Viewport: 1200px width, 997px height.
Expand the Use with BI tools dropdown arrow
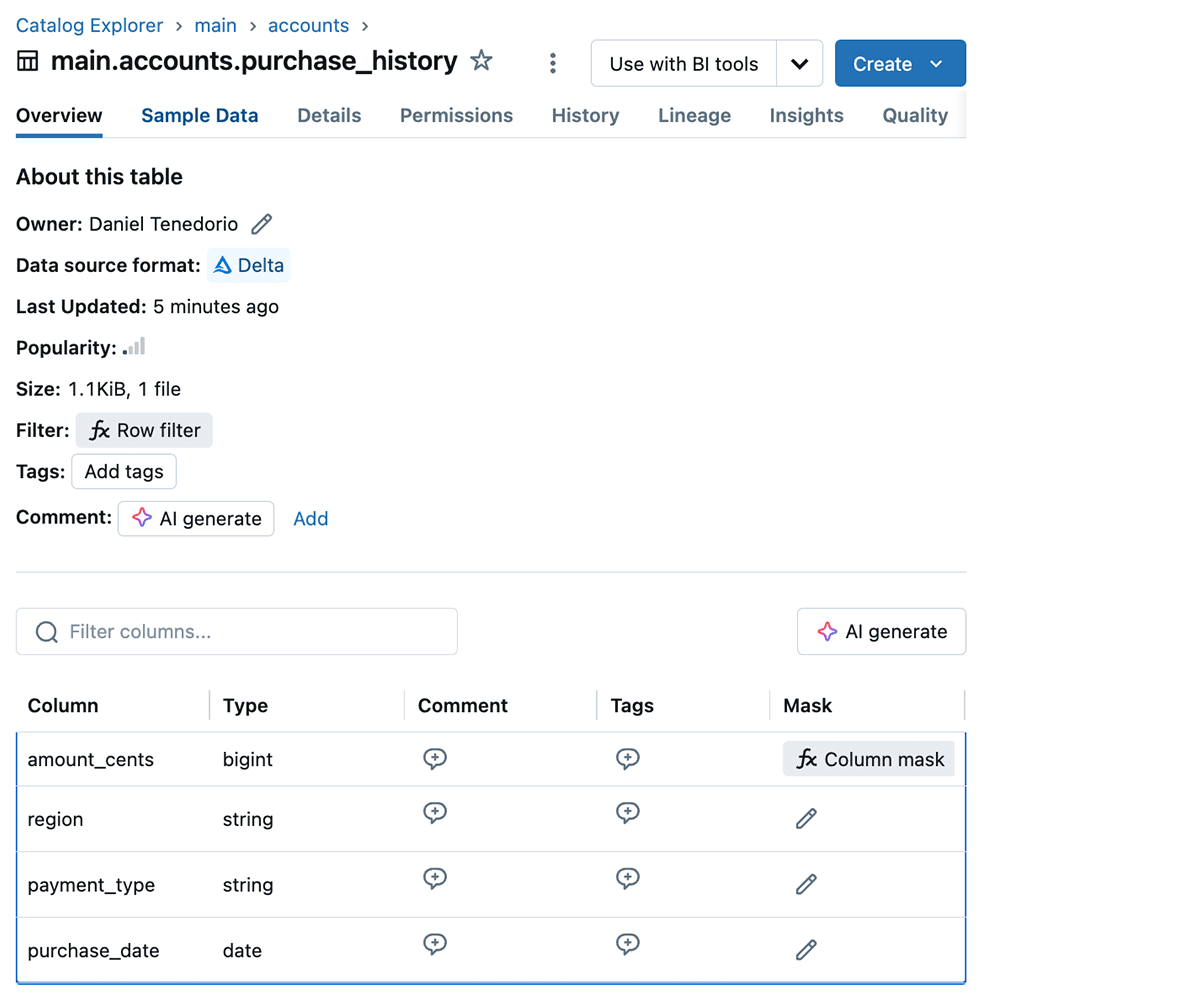pyautogui.click(x=799, y=62)
